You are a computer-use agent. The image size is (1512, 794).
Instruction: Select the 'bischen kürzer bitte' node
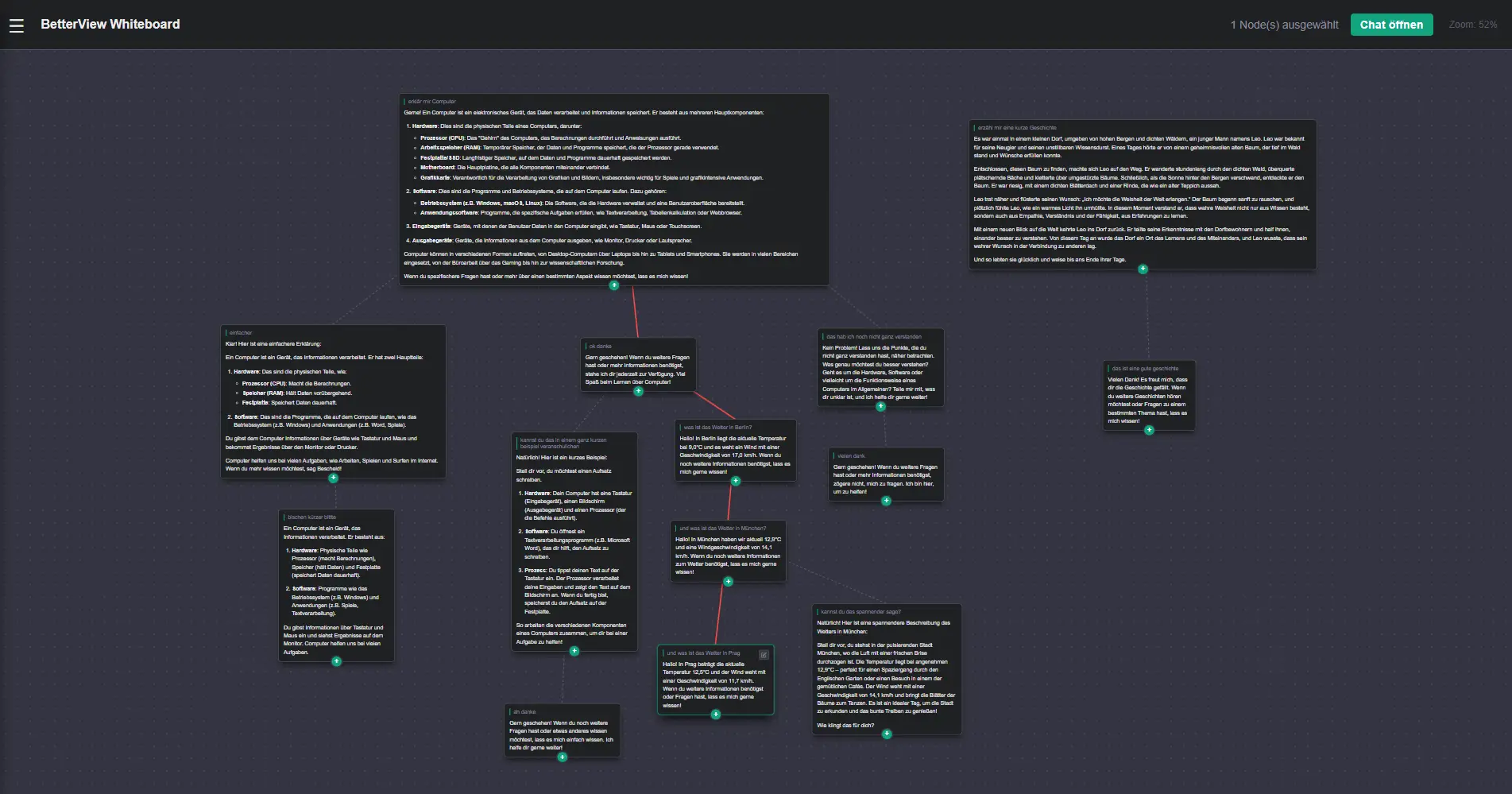point(336,586)
